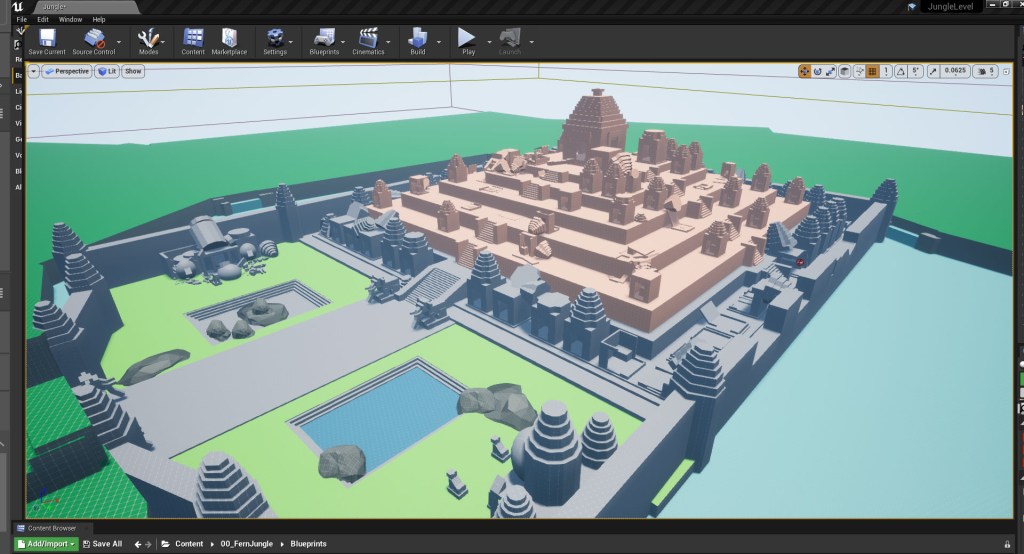Open the Edit menu
The image size is (1024, 554).
click(43, 19)
